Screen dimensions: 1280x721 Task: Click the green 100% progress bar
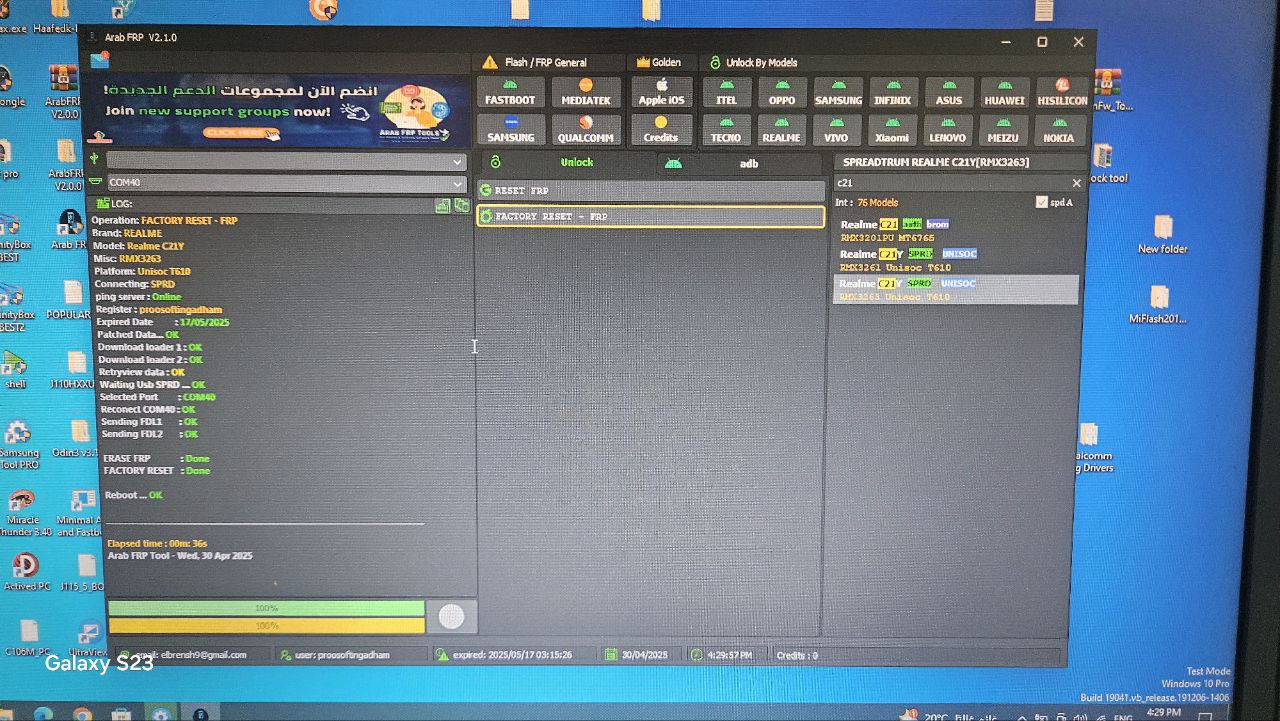click(266, 608)
